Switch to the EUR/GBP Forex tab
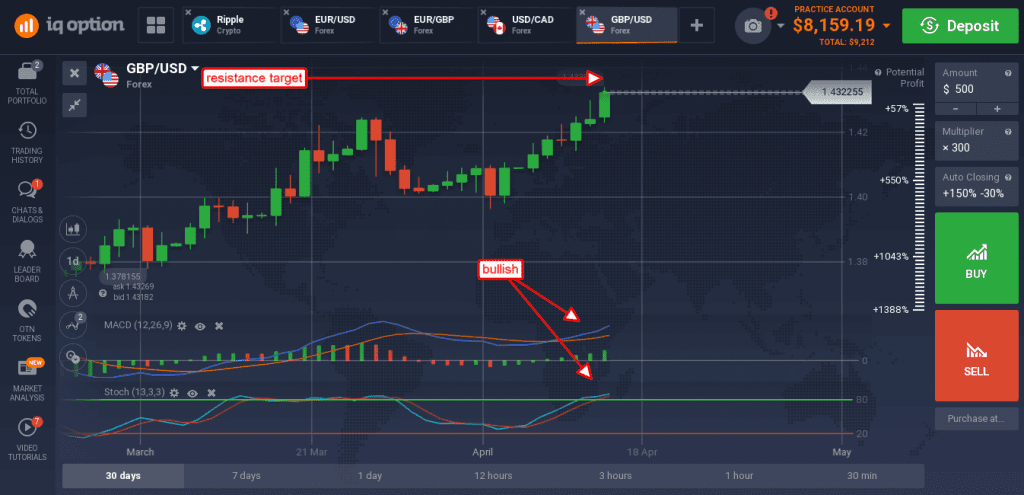Viewport: 1024px width, 495px height. click(427, 25)
